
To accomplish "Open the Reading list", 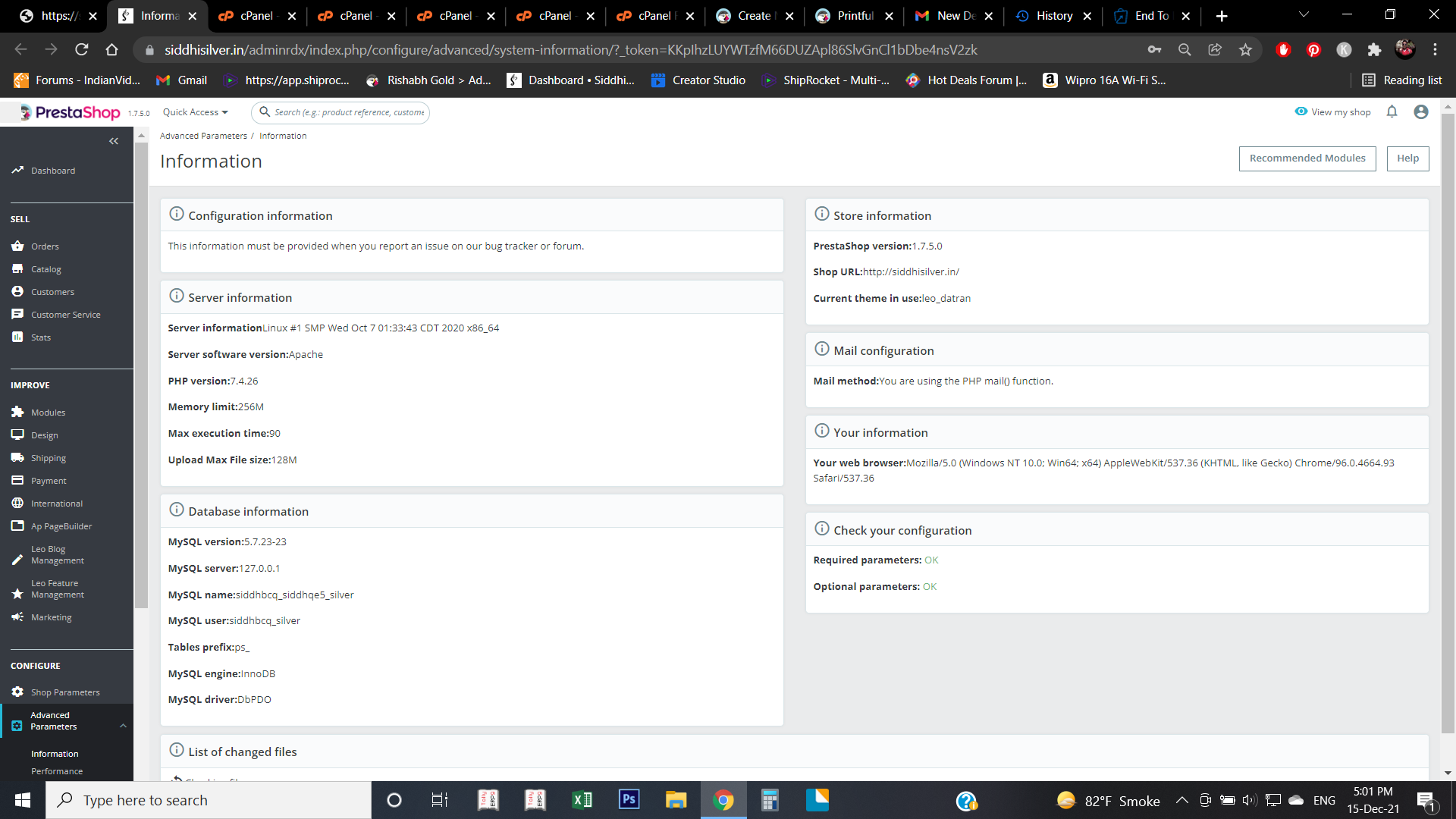I will pyautogui.click(x=1402, y=80).
